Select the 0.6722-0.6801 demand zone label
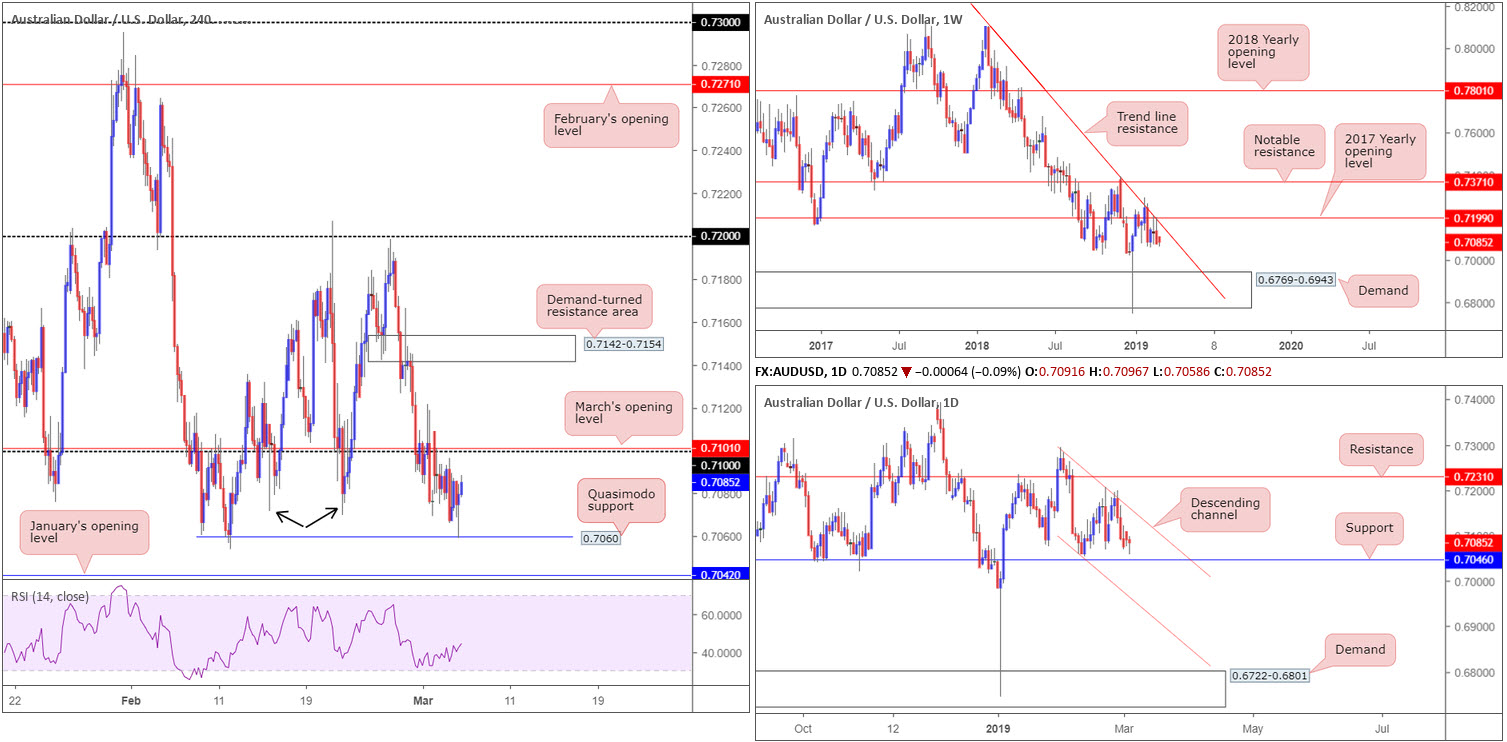The image size is (1507, 742). [1269, 676]
